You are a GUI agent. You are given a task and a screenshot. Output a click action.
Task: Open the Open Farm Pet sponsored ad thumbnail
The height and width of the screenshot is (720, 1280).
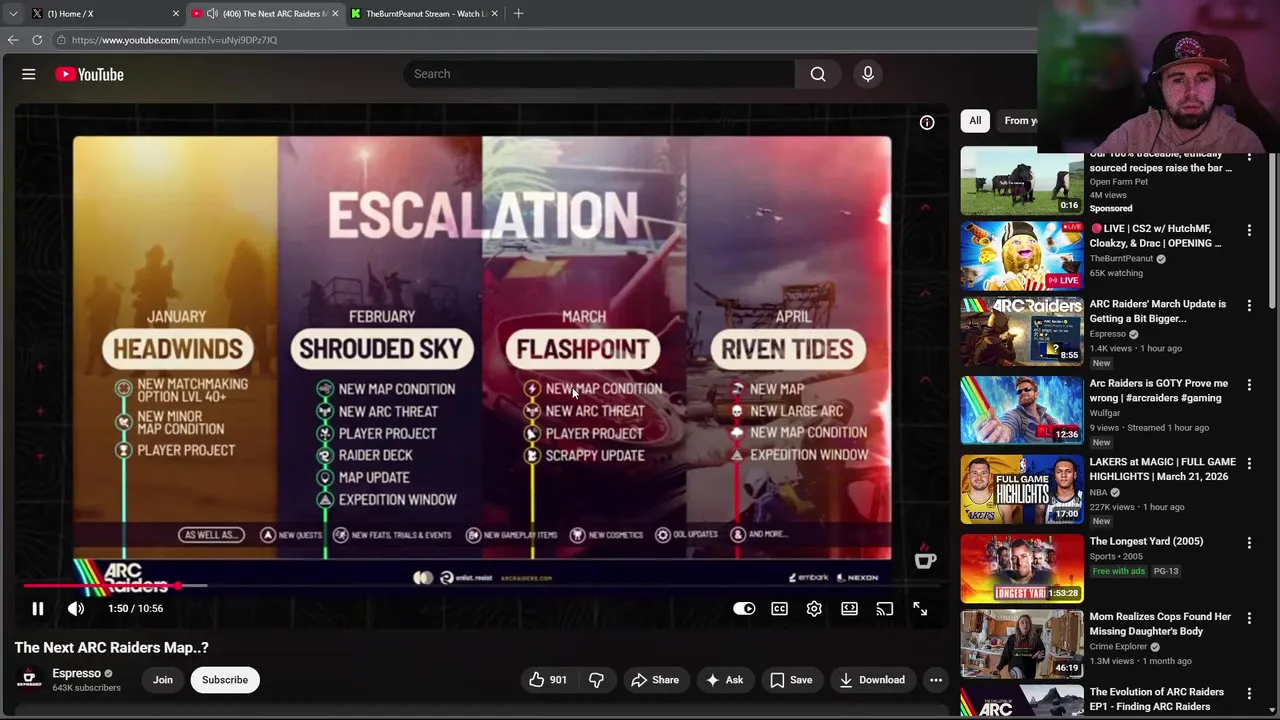point(1022,183)
